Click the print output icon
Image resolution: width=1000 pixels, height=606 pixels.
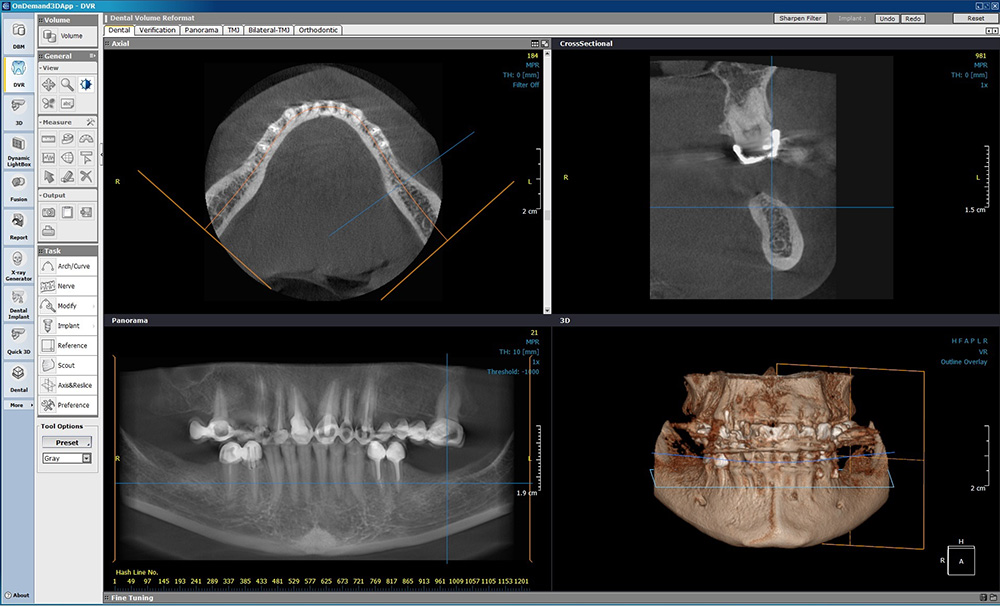[x=48, y=231]
